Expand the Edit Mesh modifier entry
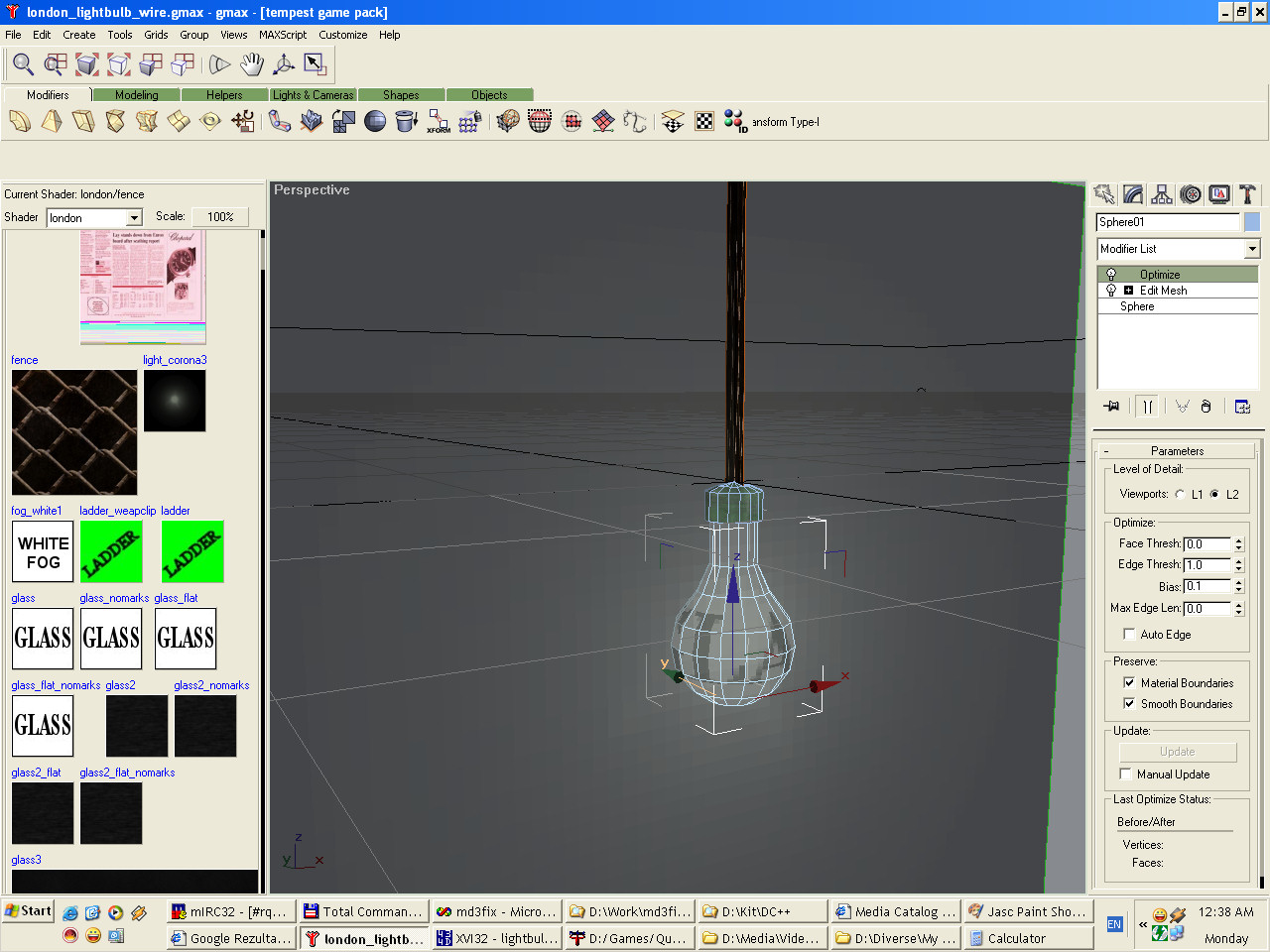This screenshot has height=952, width=1270. (1128, 291)
